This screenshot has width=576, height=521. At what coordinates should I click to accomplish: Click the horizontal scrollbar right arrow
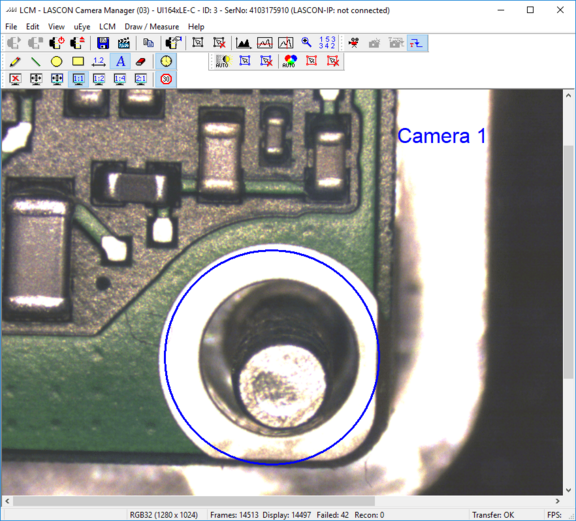pyautogui.click(x=558, y=501)
